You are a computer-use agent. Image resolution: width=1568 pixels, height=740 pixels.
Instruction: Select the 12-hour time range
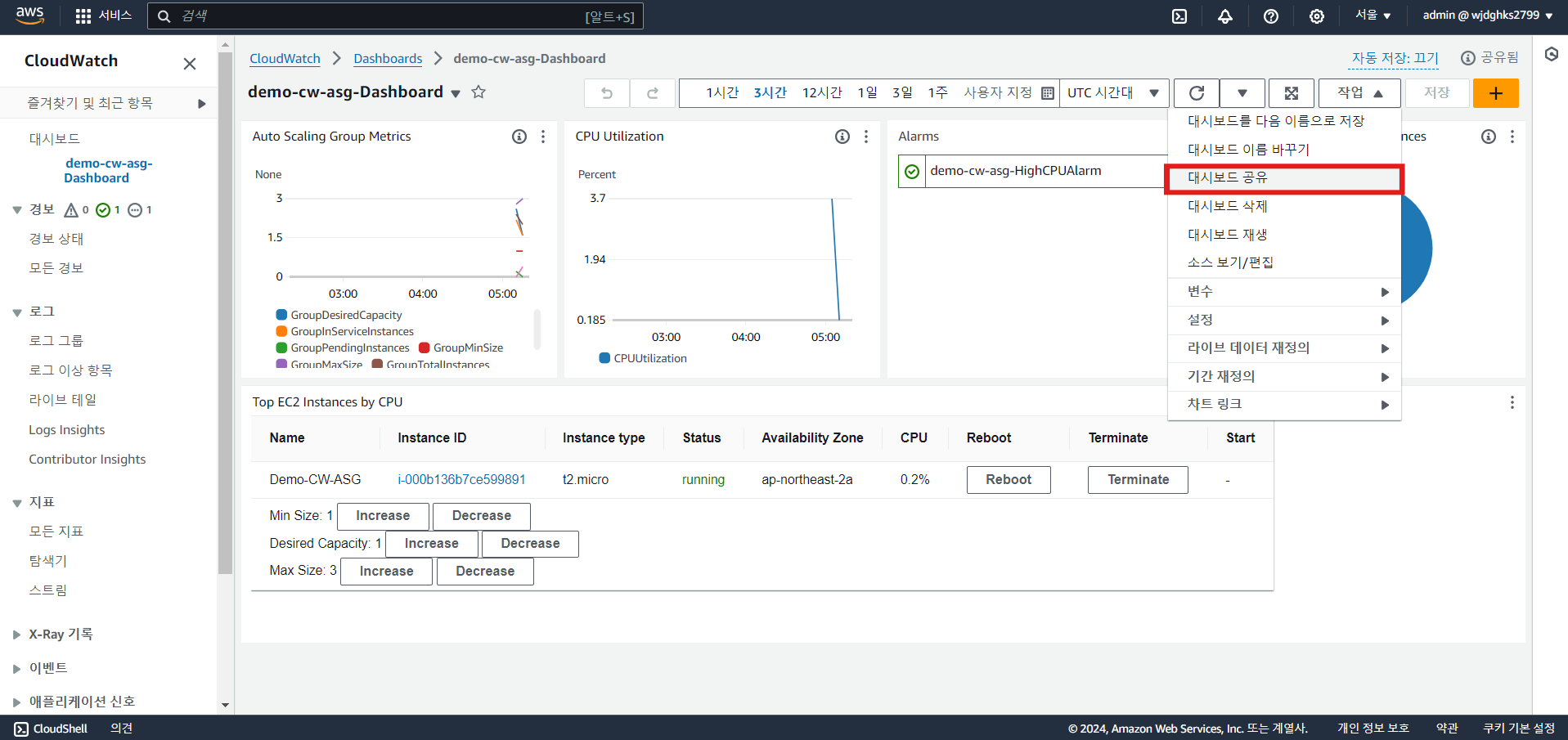coord(822,93)
